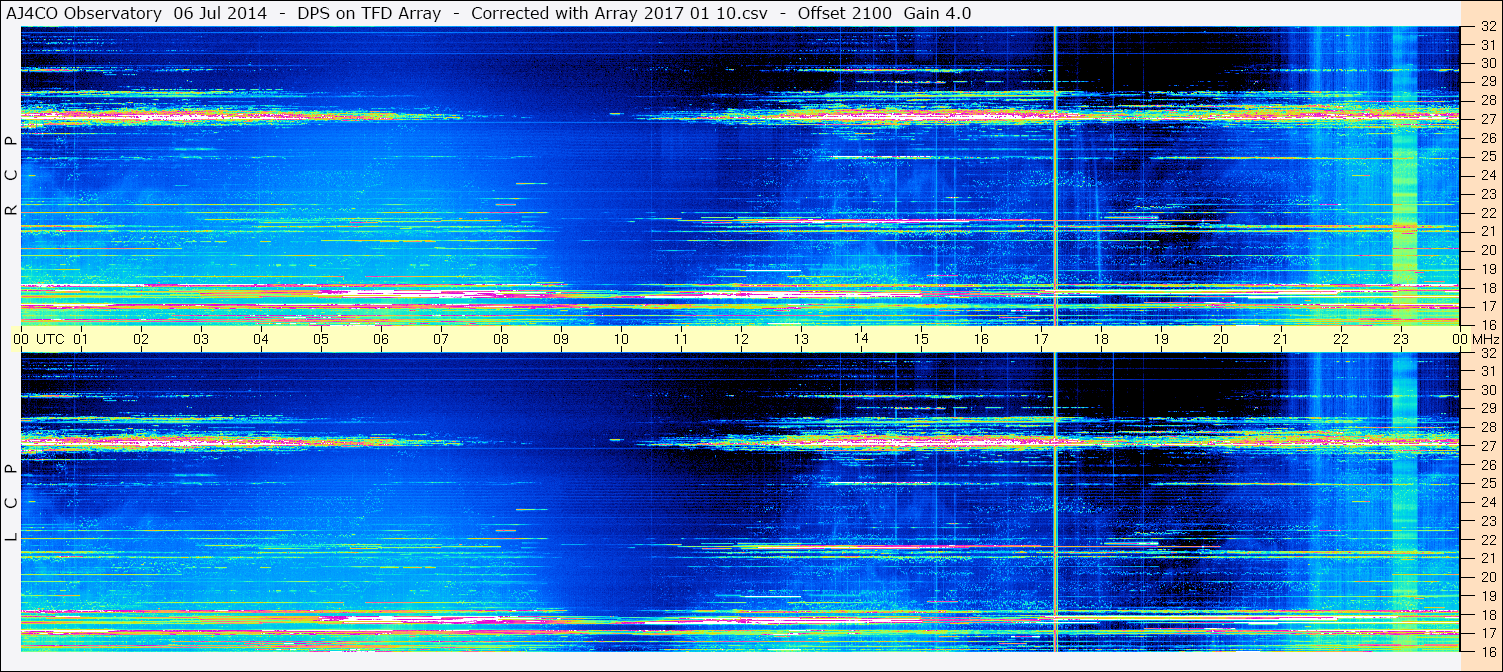This screenshot has height=672, width=1503.
Task: Click the 16 MHz tick of RCP panel
Action: 1487,324
